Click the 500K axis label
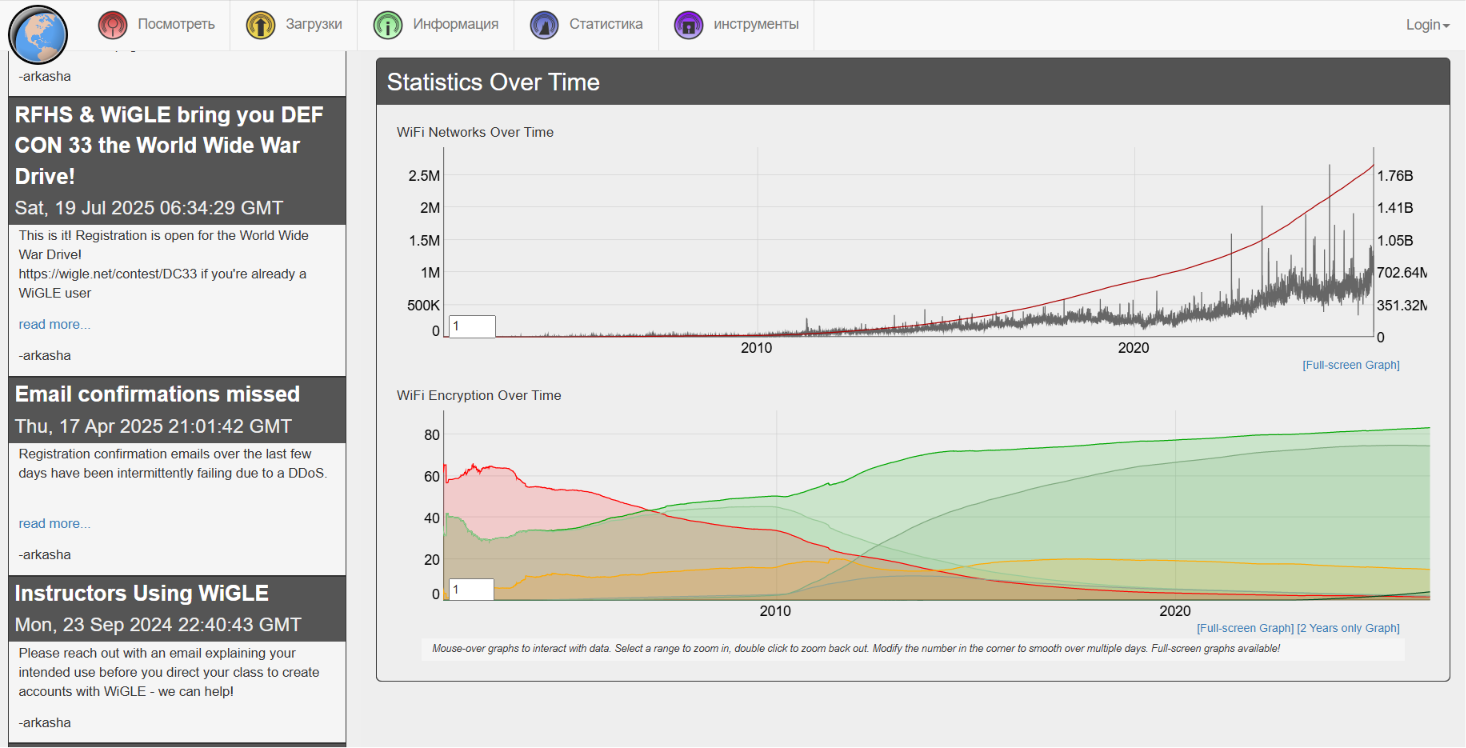1466x748 pixels. (x=423, y=305)
